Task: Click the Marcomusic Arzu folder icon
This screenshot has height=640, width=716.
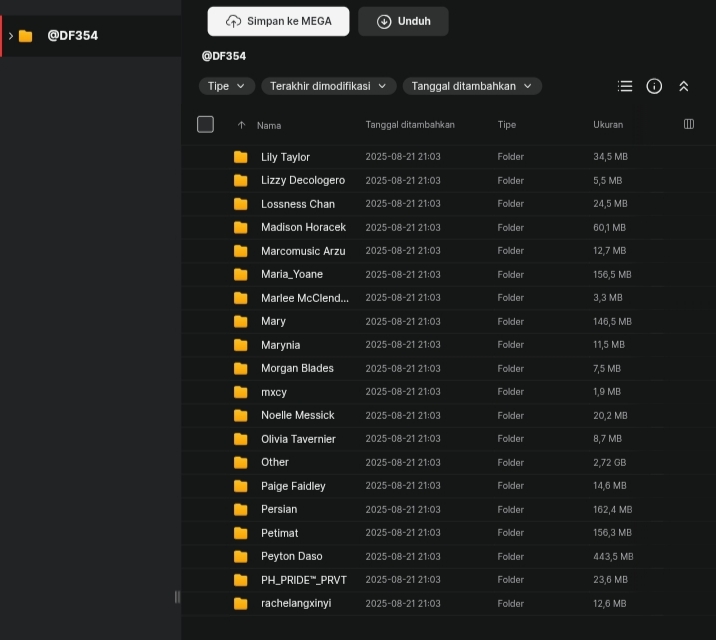Action: click(241, 251)
